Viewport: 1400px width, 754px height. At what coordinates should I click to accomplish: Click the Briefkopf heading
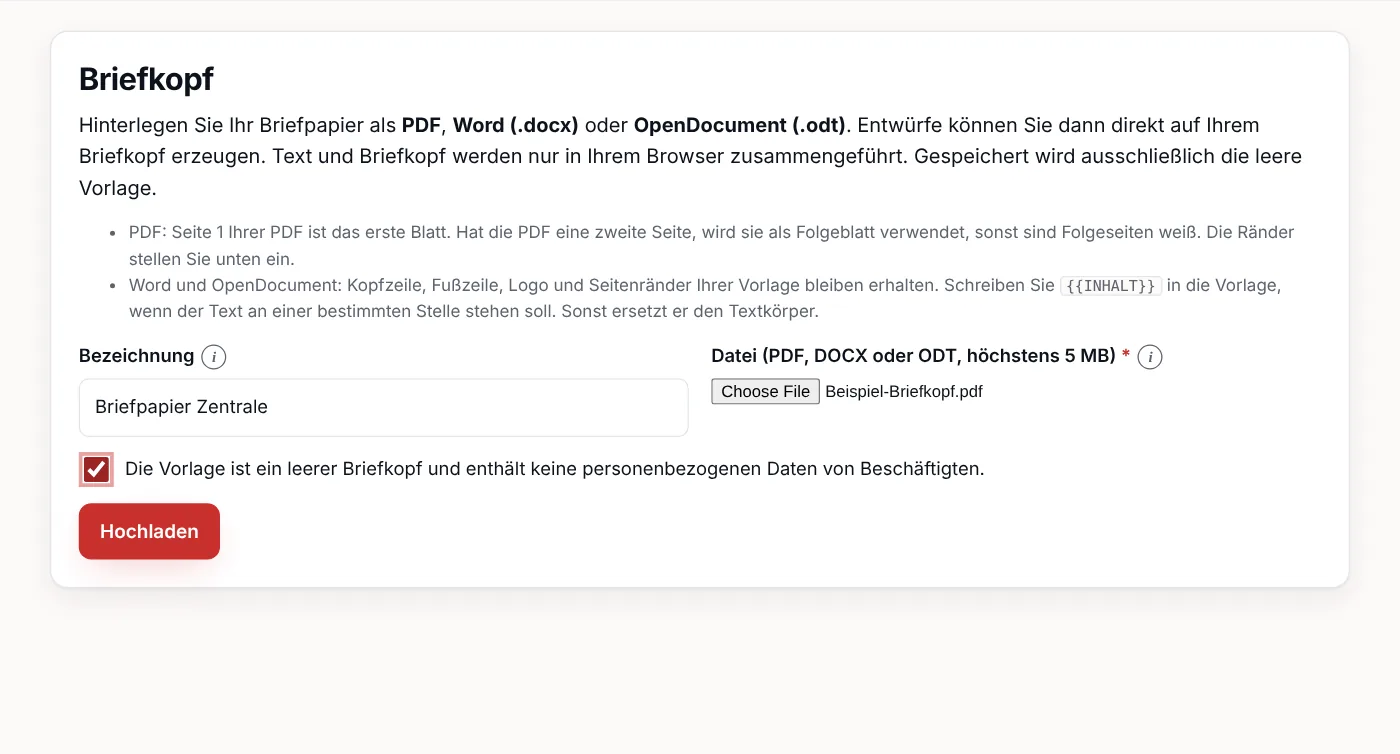click(146, 79)
